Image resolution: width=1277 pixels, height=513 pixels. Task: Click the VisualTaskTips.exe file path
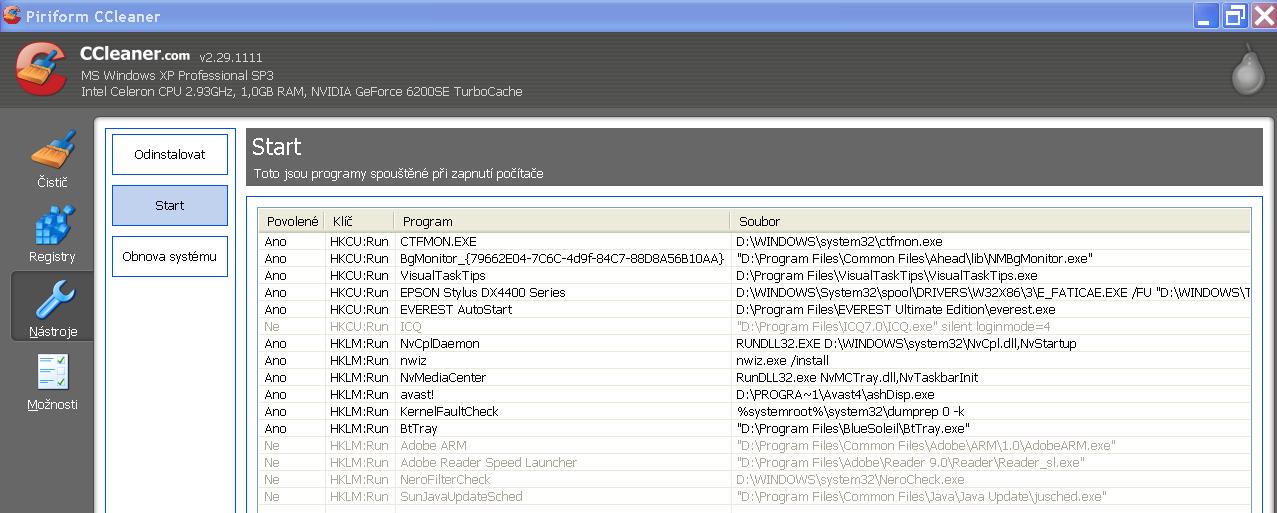click(886, 275)
